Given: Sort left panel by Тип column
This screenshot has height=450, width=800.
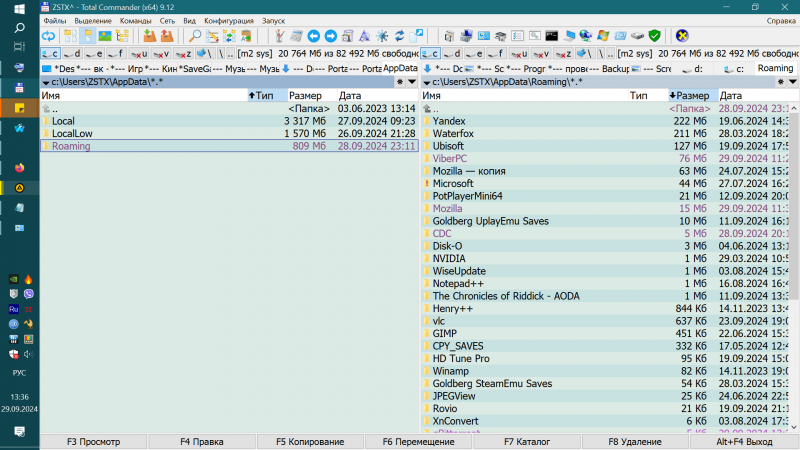Looking at the screenshot, I should point(265,96).
